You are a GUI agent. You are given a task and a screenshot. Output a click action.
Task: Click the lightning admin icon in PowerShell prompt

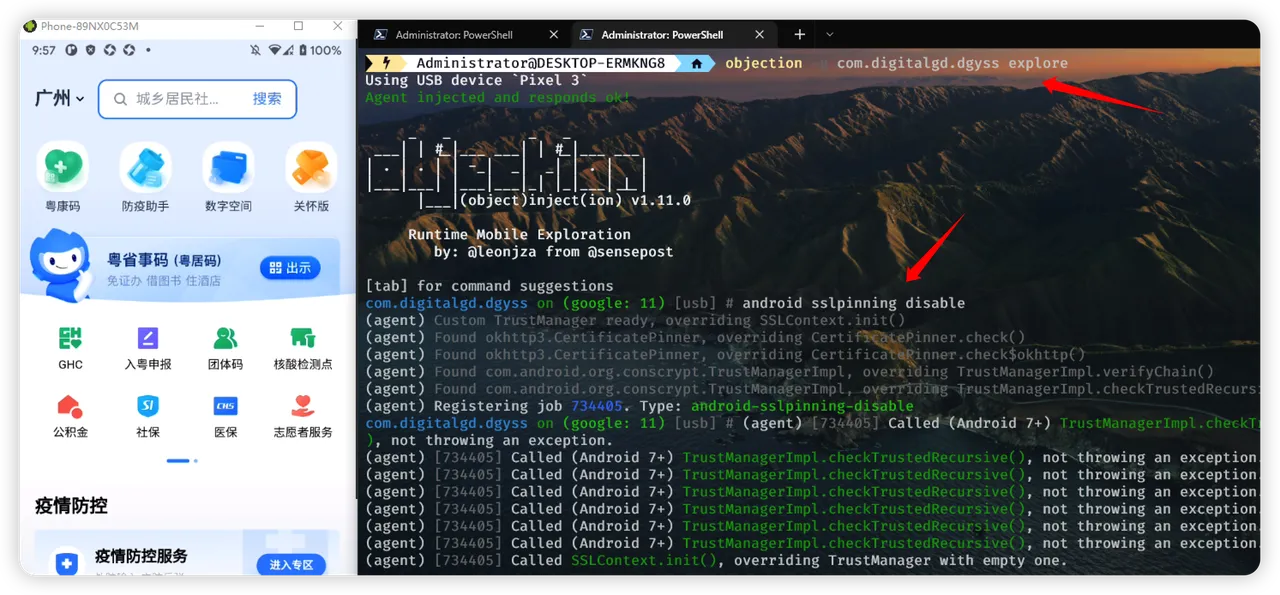[385, 63]
